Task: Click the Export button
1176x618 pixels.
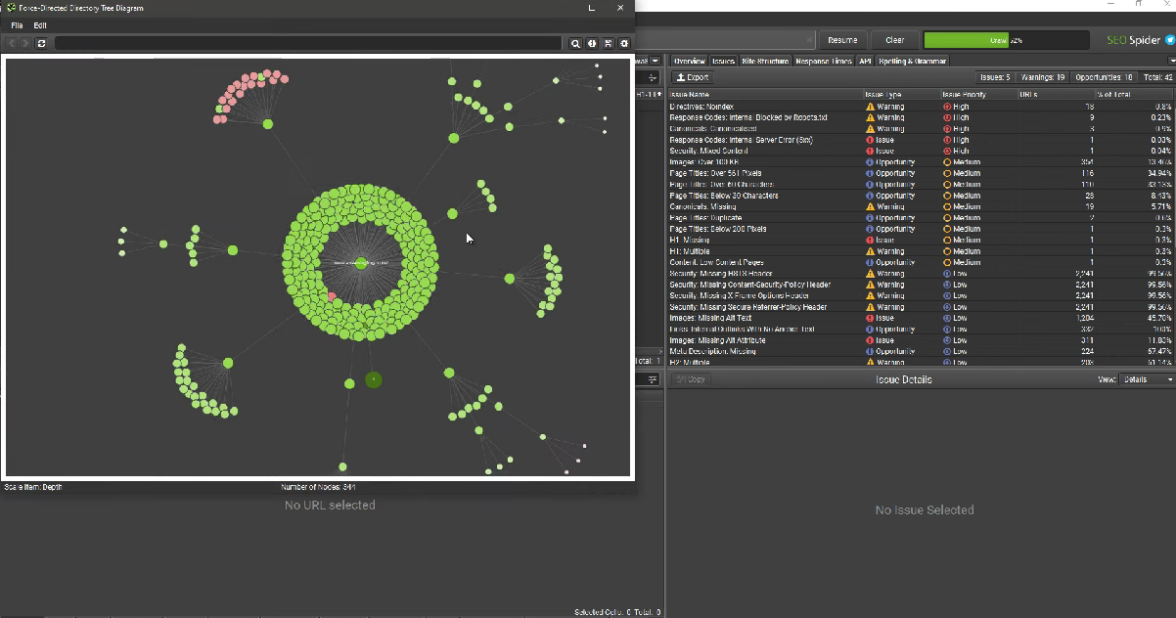Action: point(692,77)
